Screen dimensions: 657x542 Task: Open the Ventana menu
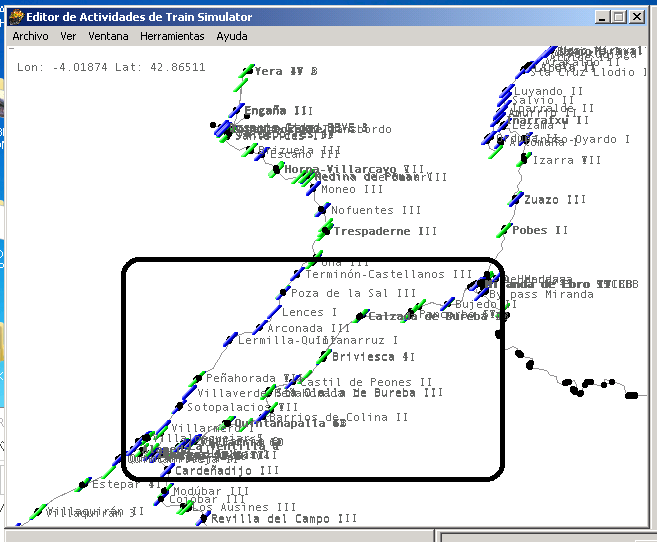pyautogui.click(x=108, y=36)
